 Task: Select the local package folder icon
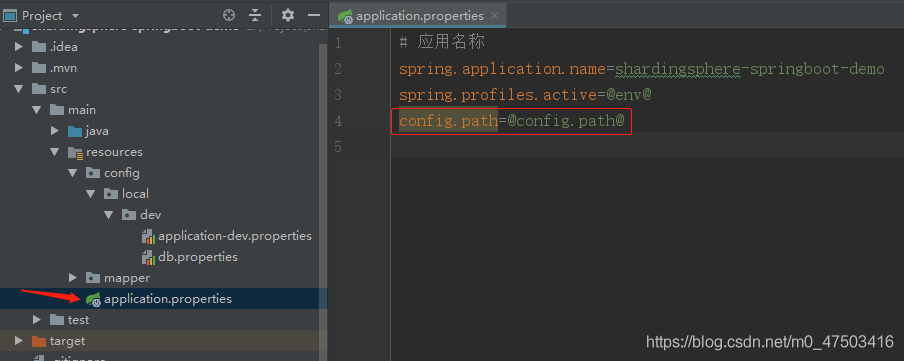pos(111,194)
